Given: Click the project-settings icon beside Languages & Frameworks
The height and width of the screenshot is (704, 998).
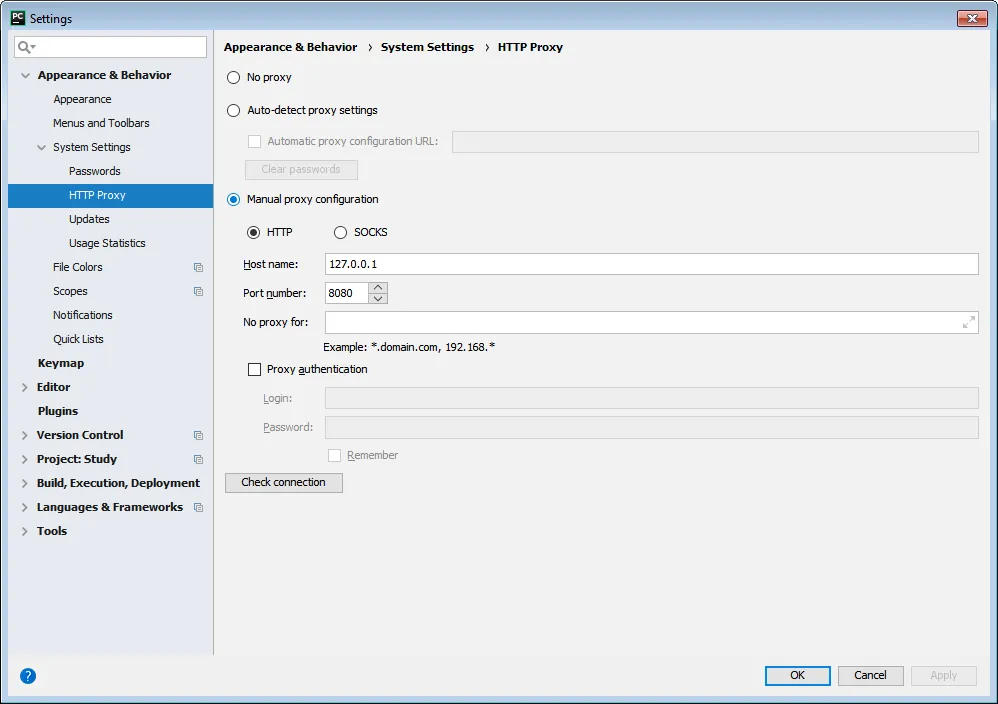Looking at the screenshot, I should (x=196, y=507).
